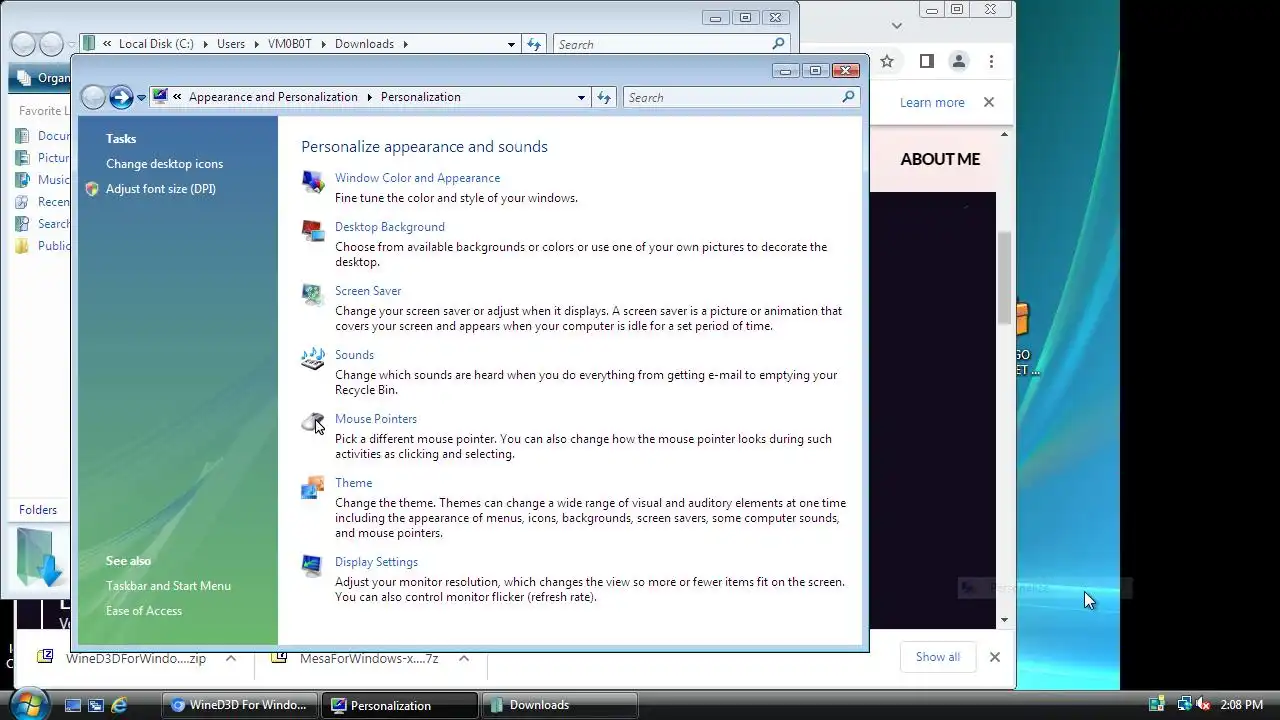This screenshot has height=720, width=1280.
Task: Click Show all downloads button
Action: coord(938,657)
